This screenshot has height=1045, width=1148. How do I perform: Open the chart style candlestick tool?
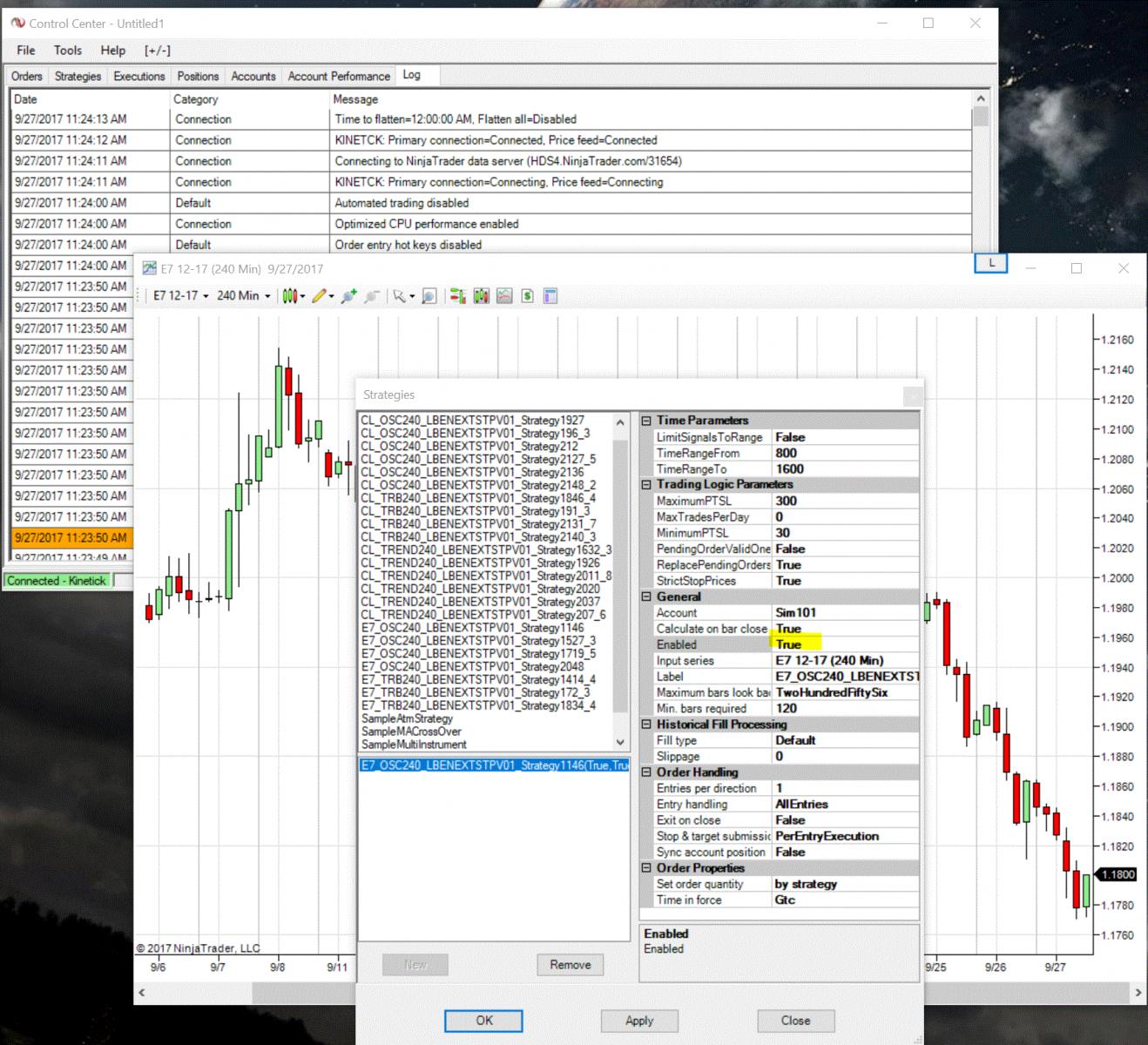[292, 296]
